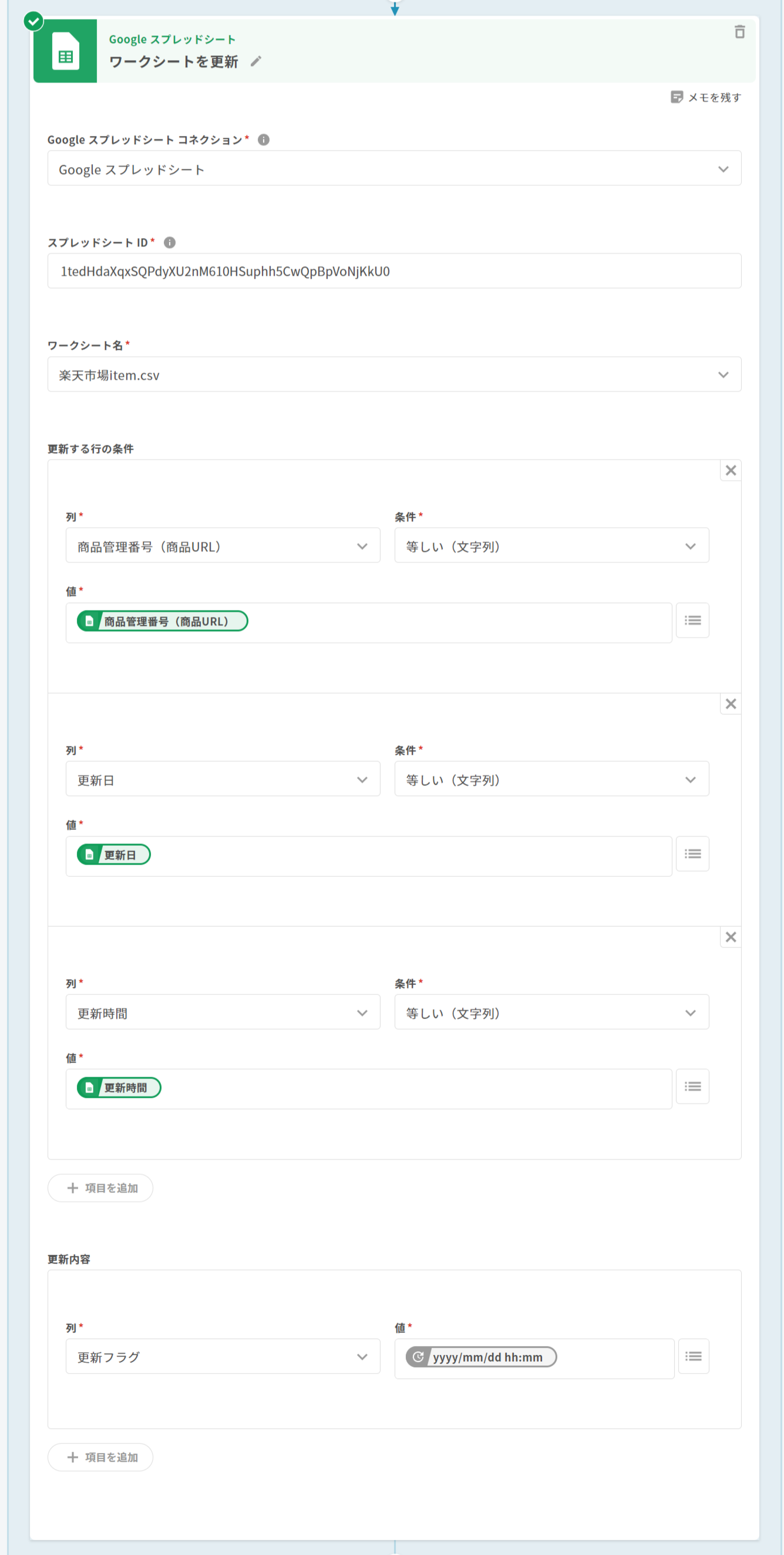Click the pencil icon to rename step
Viewport: 784px width, 1555px height.
point(256,62)
